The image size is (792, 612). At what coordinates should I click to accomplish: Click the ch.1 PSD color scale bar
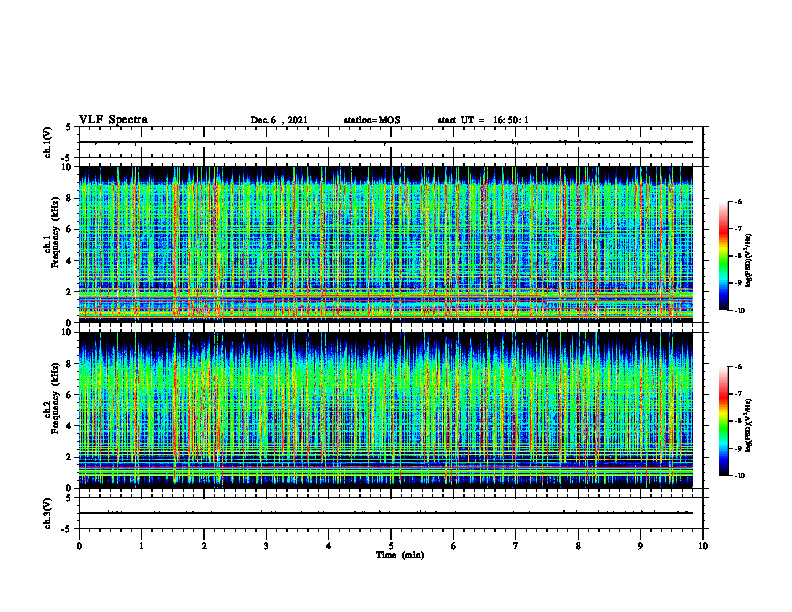tap(724, 256)
